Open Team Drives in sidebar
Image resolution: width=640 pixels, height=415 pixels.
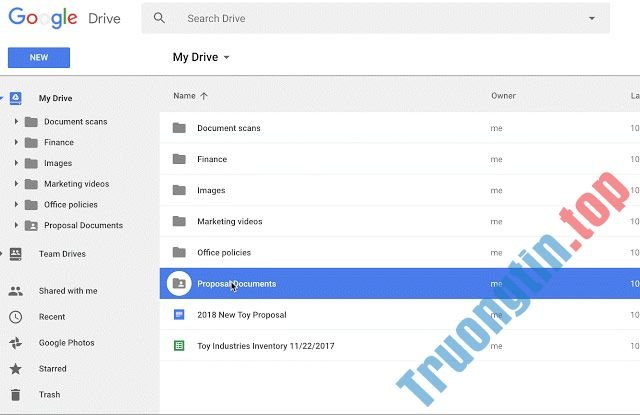(x=62, y=254)
